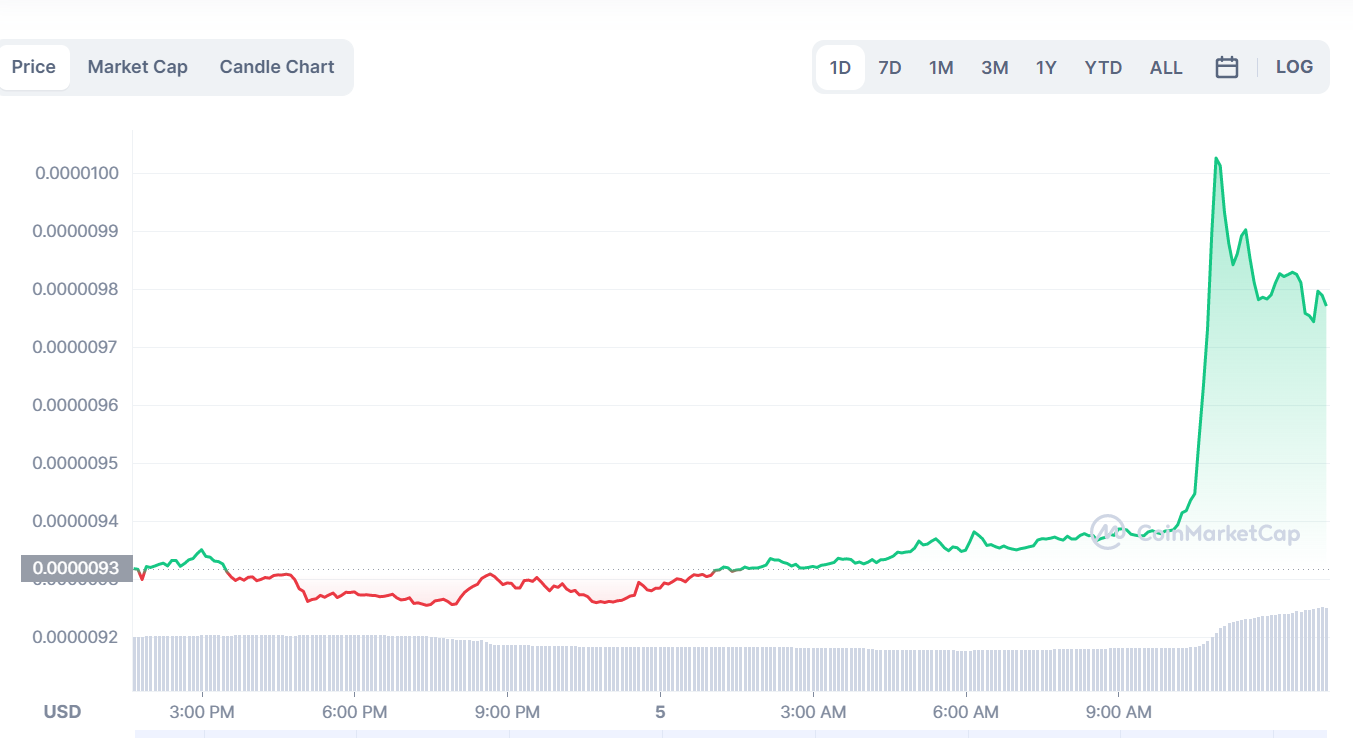1353x738 pixels.
Task: Select the 7D time range
Action: pos(890,68)
